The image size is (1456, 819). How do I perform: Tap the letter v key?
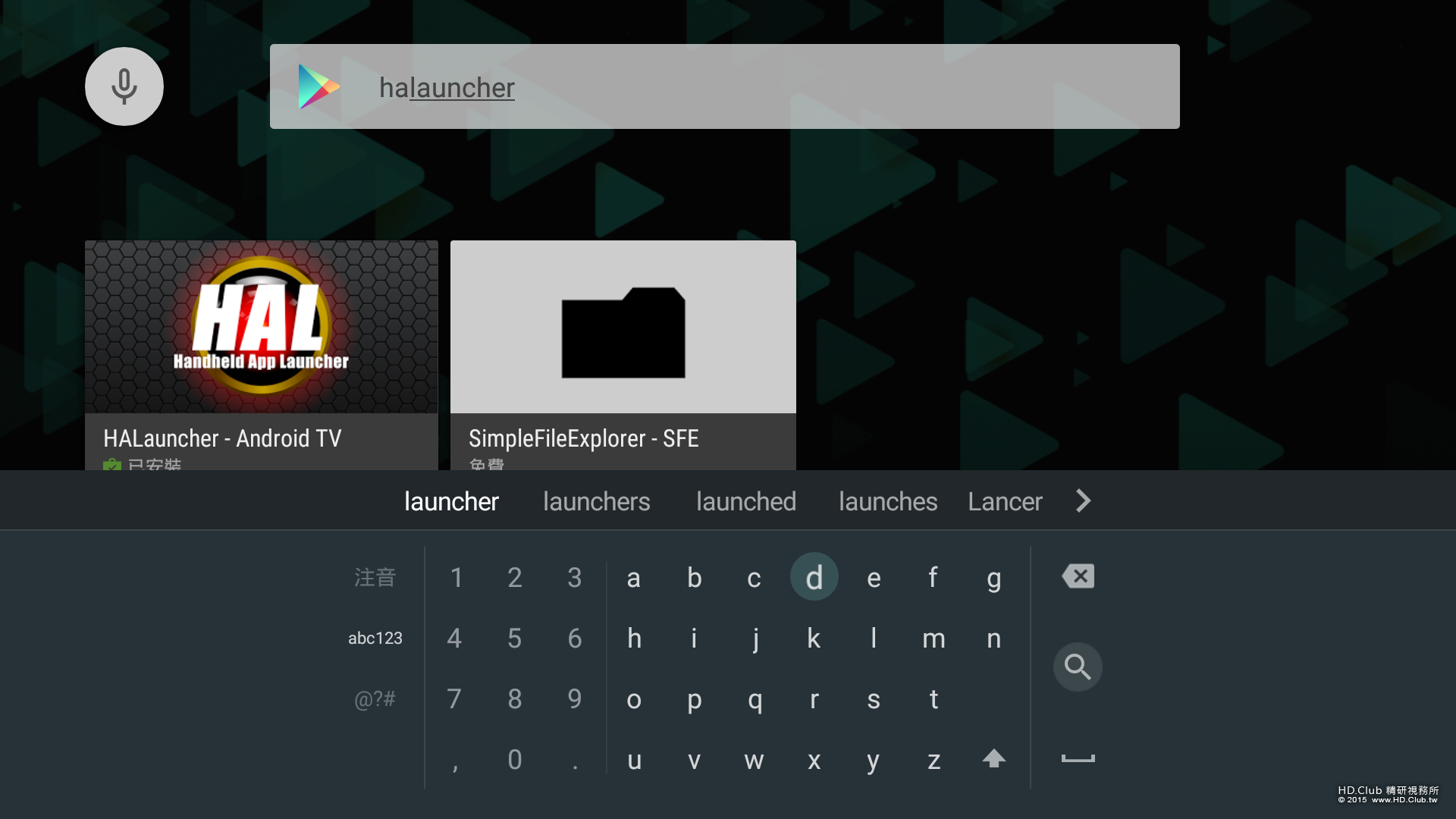pos(694,760)
